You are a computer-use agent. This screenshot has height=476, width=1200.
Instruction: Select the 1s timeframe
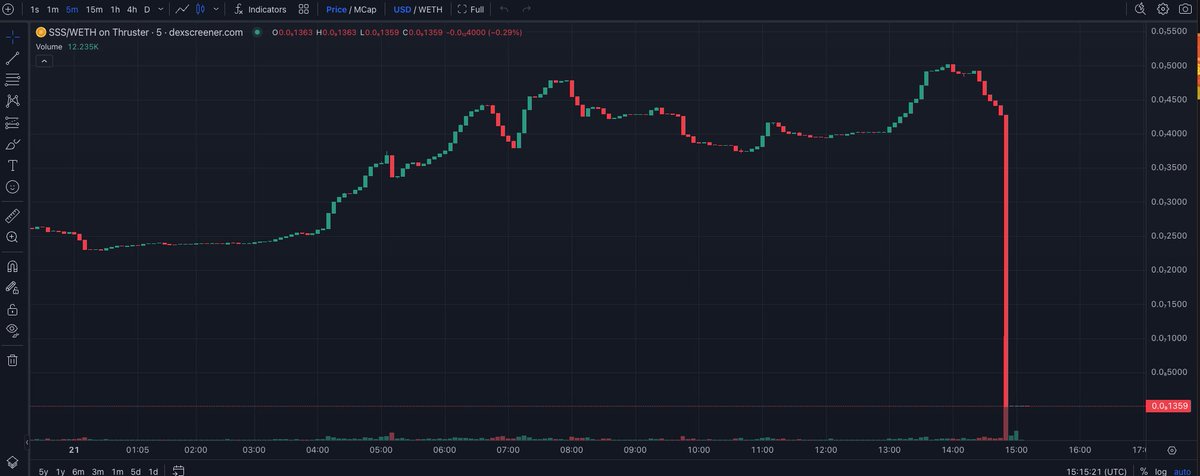pyautogui.click(x=35, y=9)
